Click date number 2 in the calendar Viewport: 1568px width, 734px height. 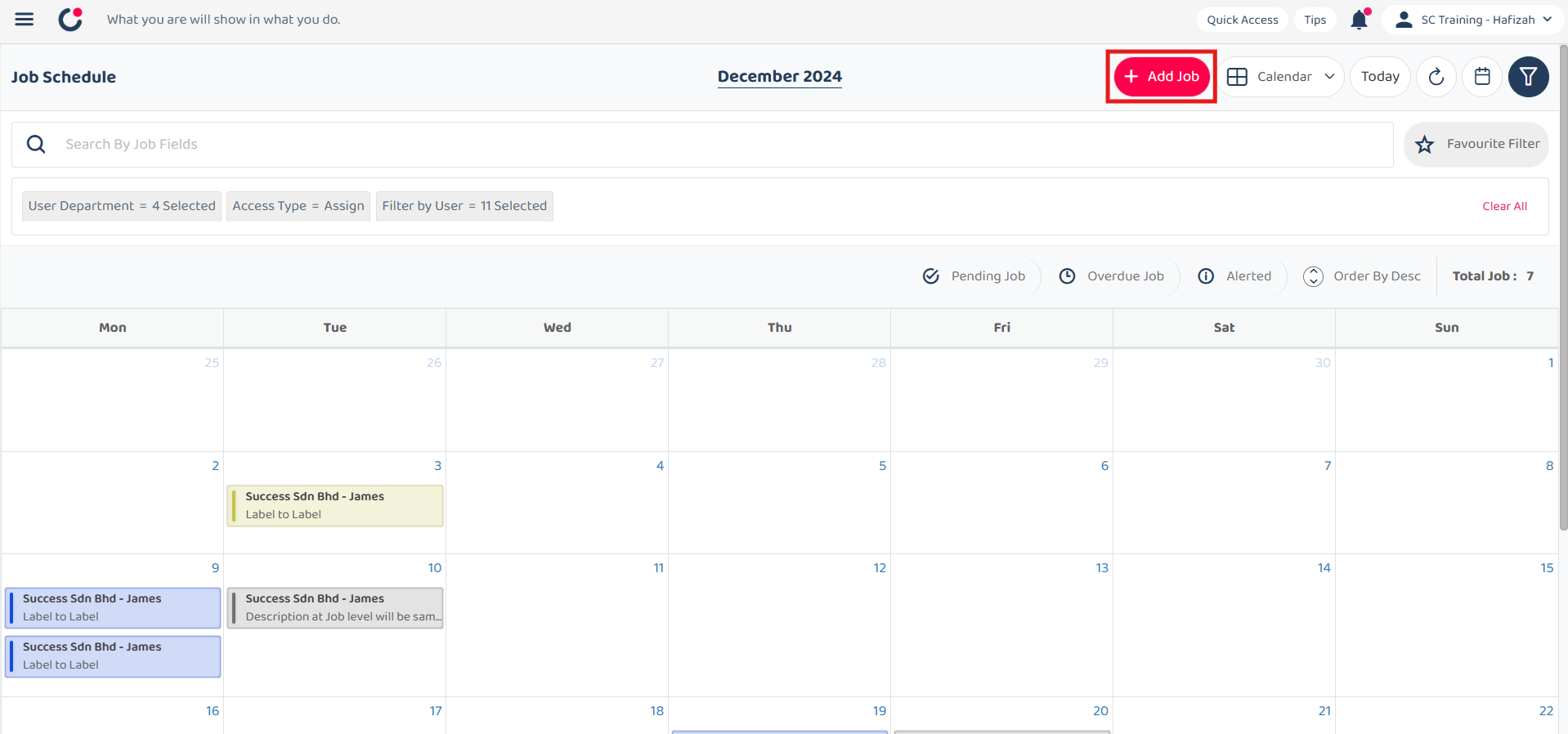(x=215, y=466)
